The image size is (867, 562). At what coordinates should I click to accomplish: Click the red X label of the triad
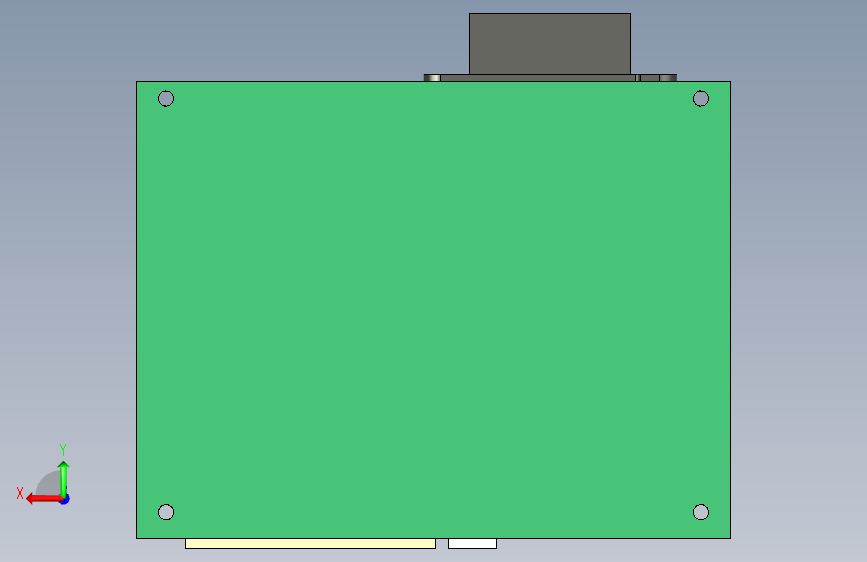[20, 493]
